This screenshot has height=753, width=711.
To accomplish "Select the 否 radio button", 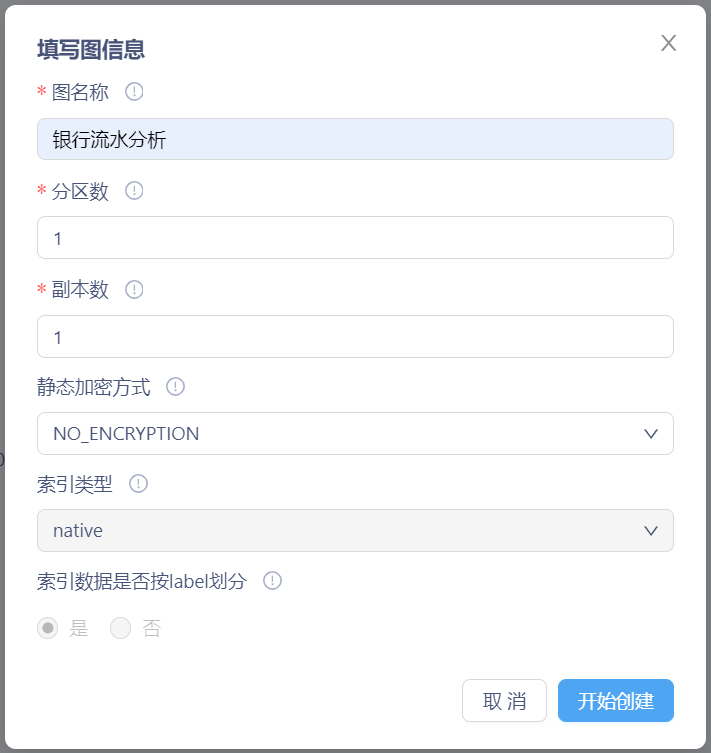I will point(121,629).
